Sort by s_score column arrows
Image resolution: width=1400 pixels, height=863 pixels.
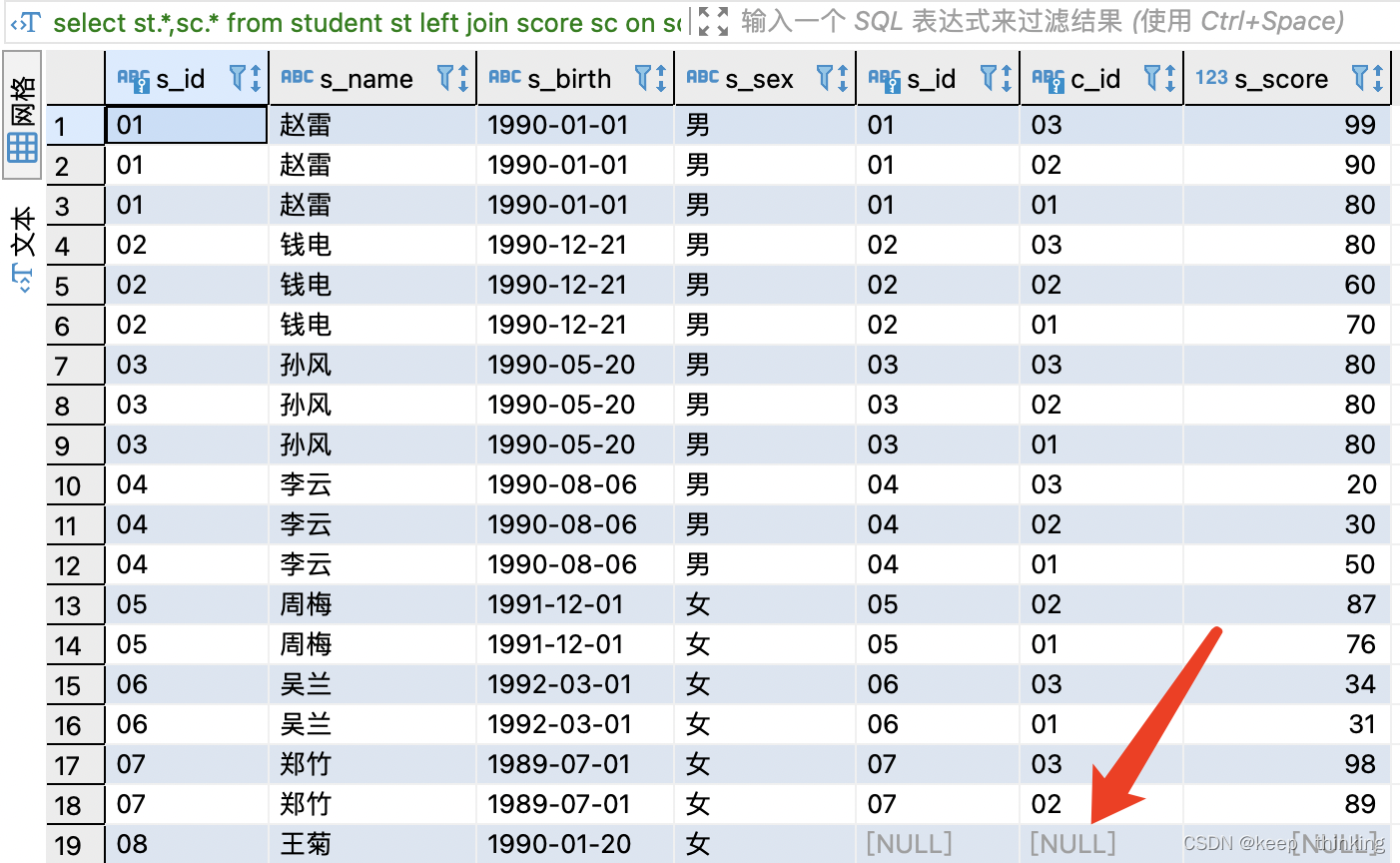pyautogui.click(x=1378, y=78)
